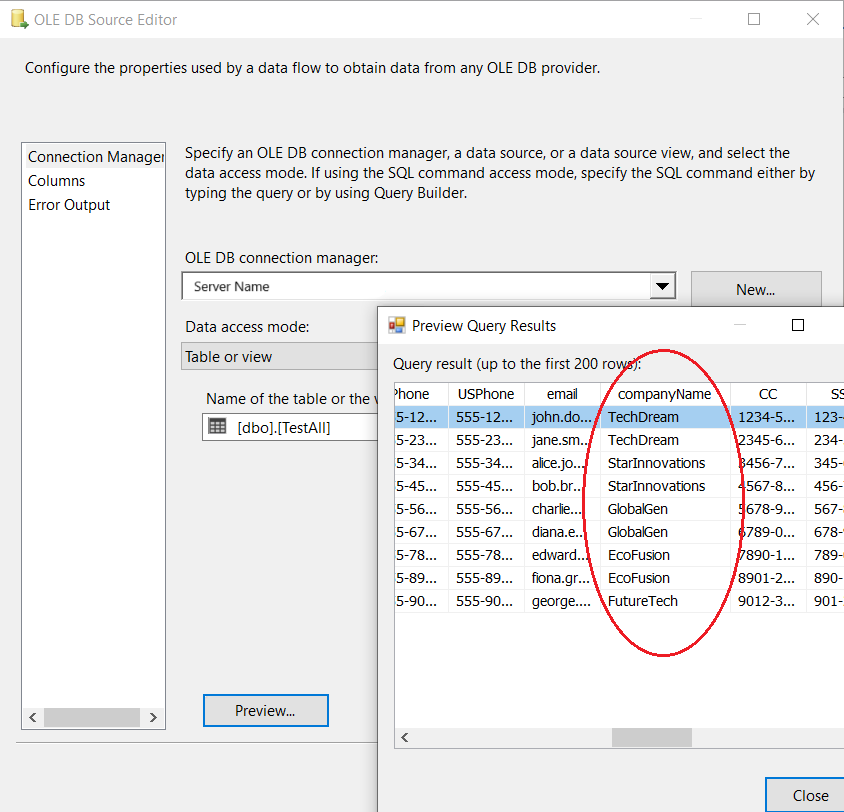The image size is (844, 812).
Task: Switch to the Columns page
Action: coord(57,181)
